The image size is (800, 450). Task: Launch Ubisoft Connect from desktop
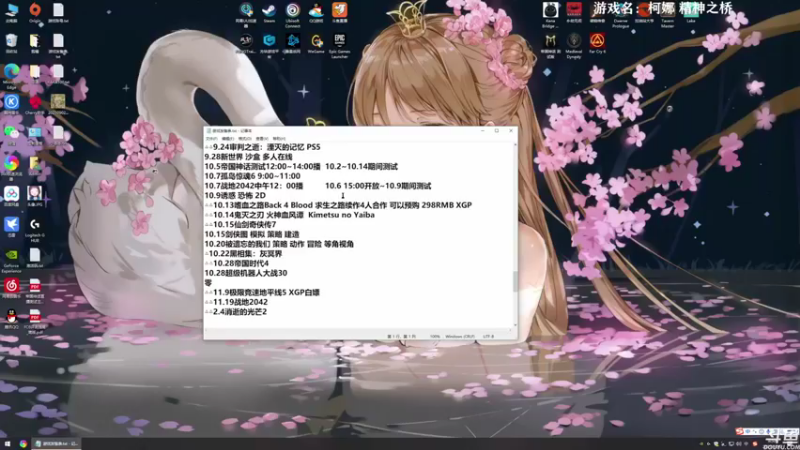tap(292, 14)
